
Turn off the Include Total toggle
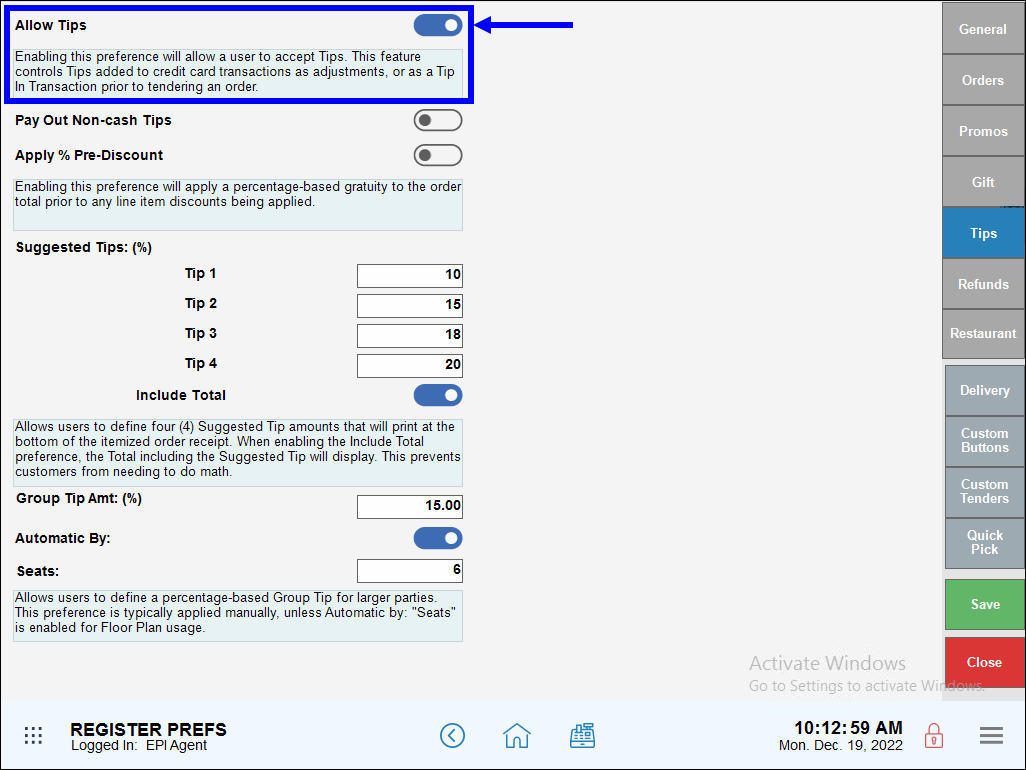tap(438, 395)
